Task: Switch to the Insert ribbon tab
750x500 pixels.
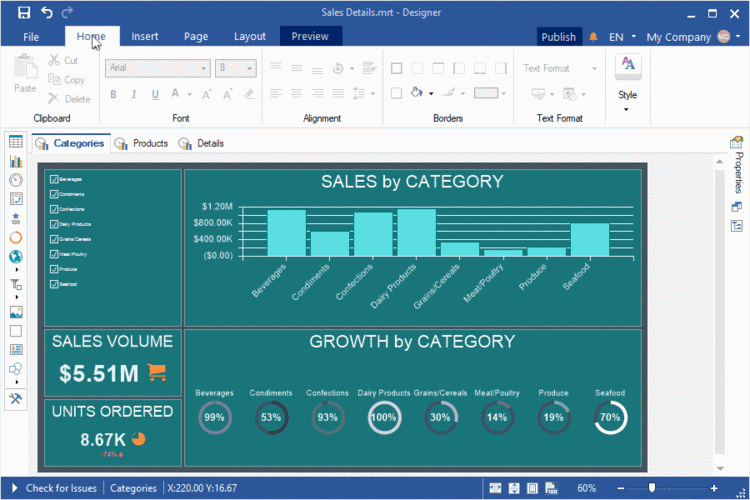Action: pyautogui.click(x=144, y=36)
